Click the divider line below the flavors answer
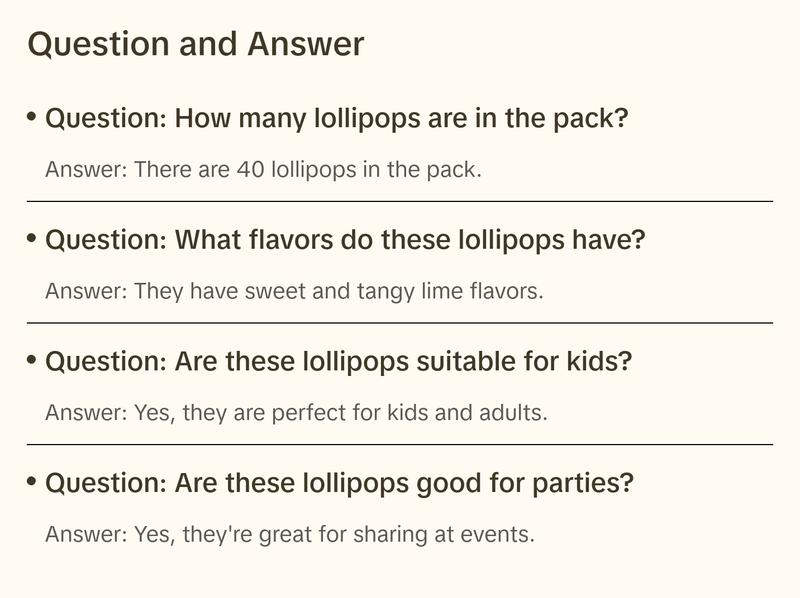800x598 pixels. click(400, 323)
